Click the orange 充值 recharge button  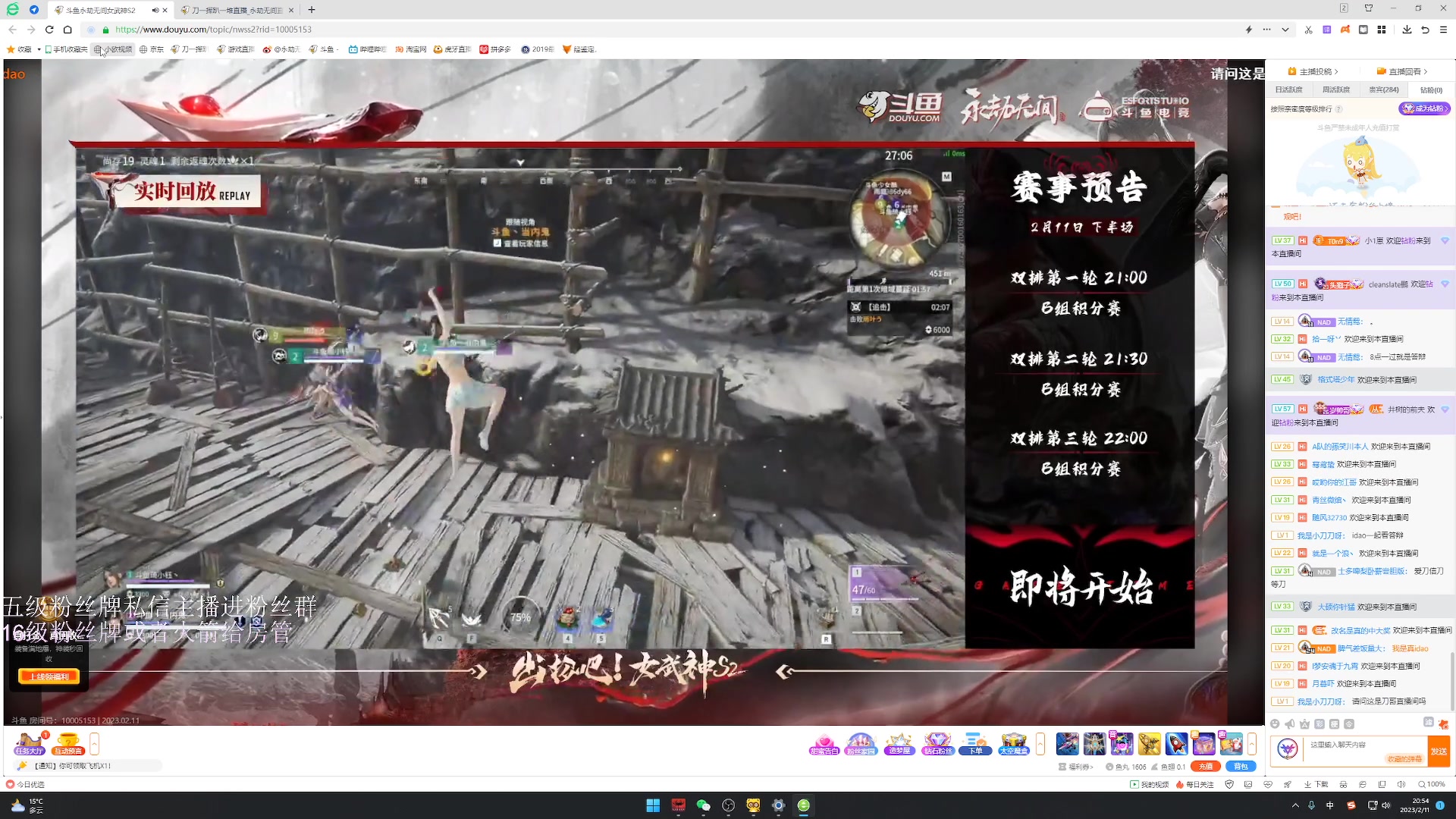pos(1205,767)
